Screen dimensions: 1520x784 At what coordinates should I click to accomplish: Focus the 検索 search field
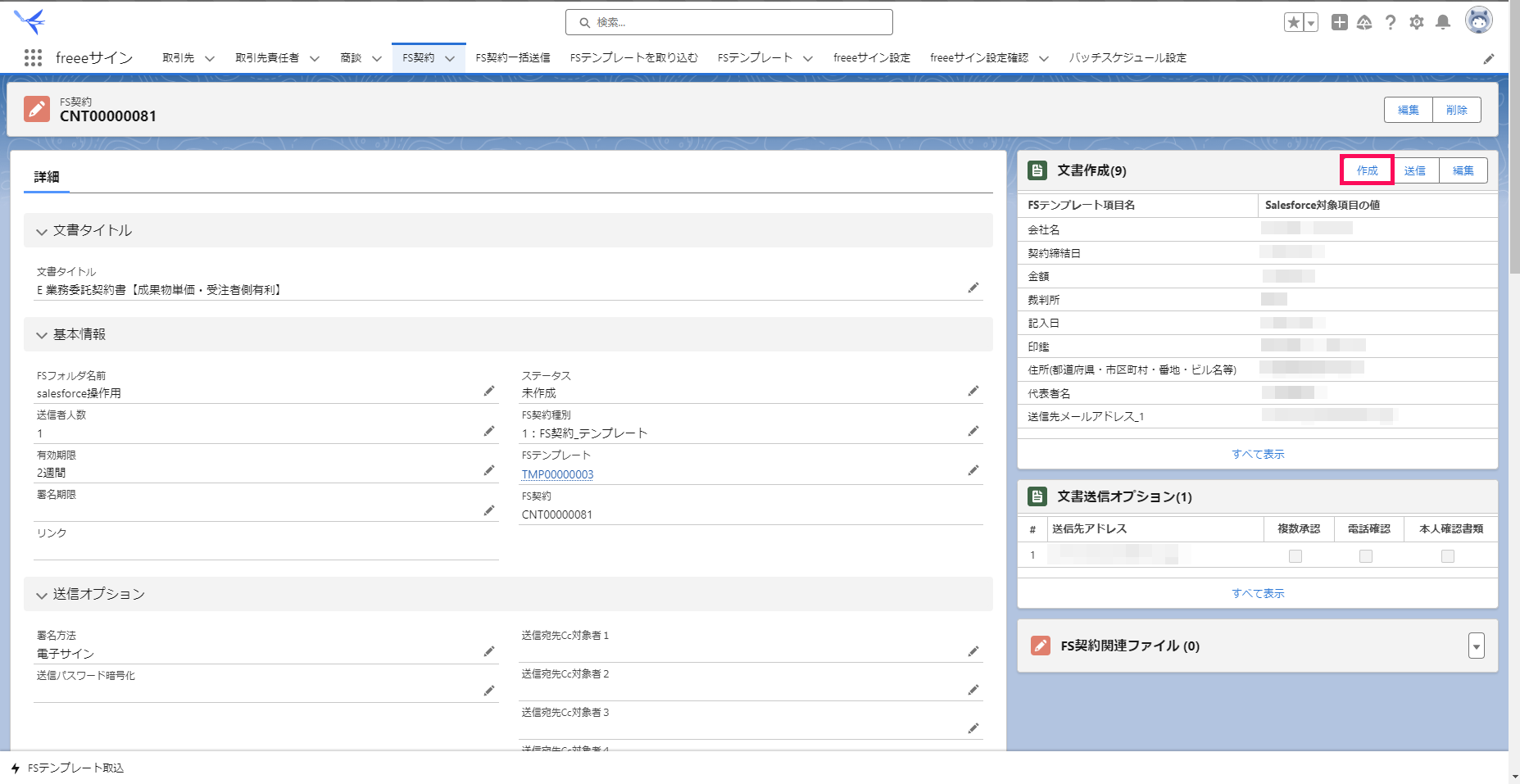tap(729, 22)
